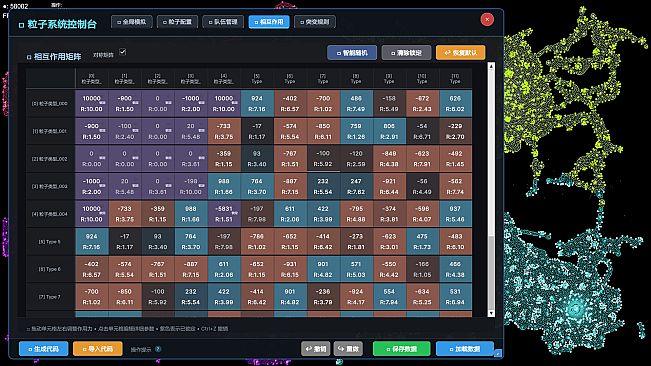Toggle the lock in the -1000 cell of row 粒子类型_003
The height and width of the screenshot is (366, 651).
(102, 185)
